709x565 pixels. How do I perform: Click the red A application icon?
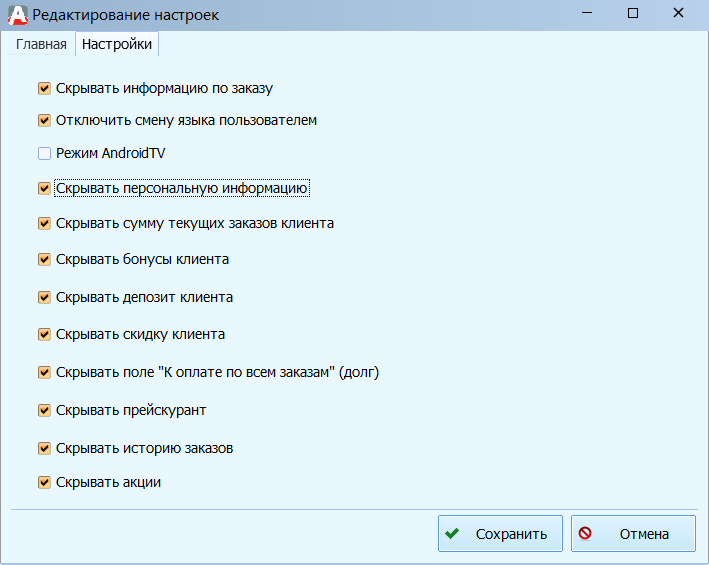point(18,15)
